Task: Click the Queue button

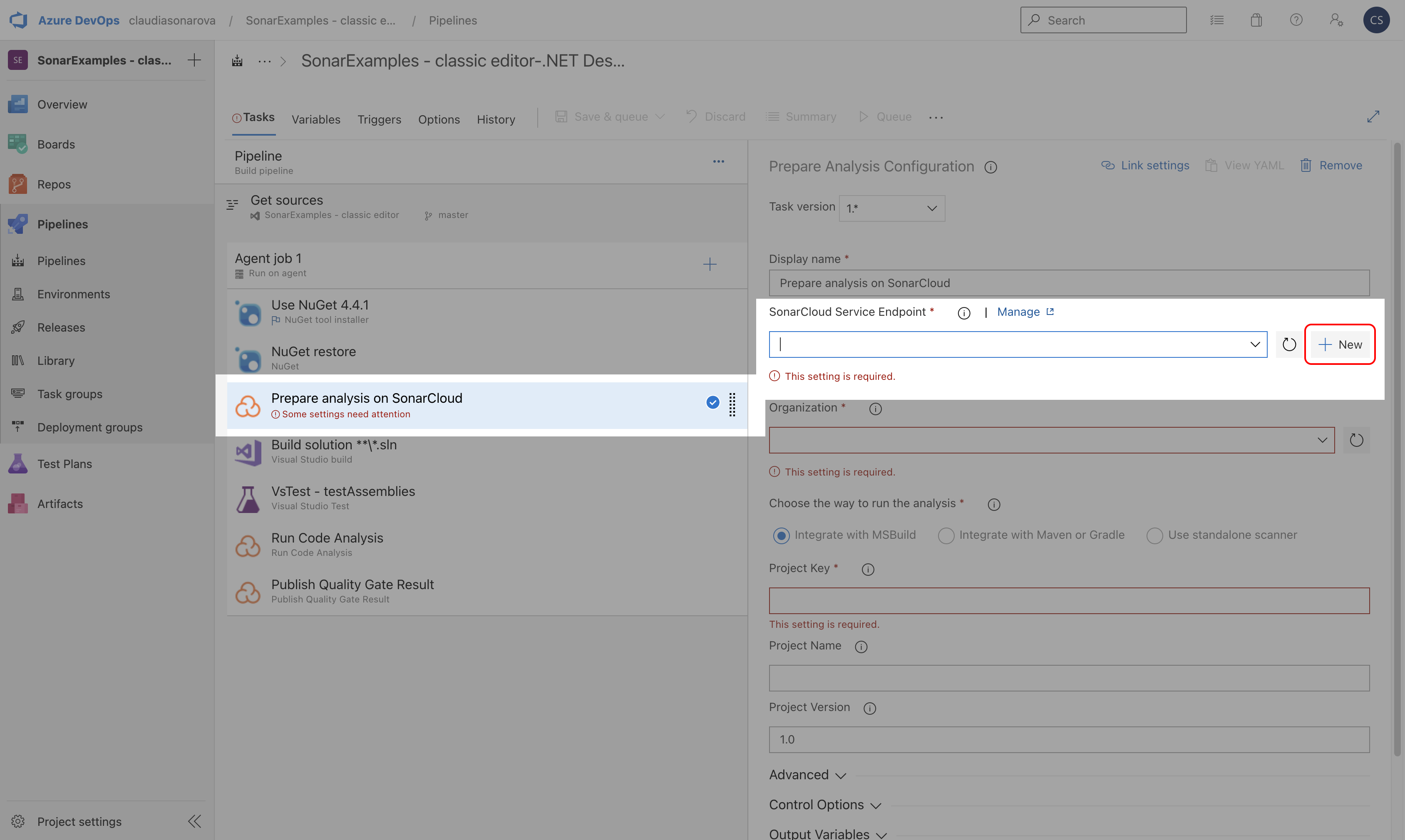Action: point(885,116)
